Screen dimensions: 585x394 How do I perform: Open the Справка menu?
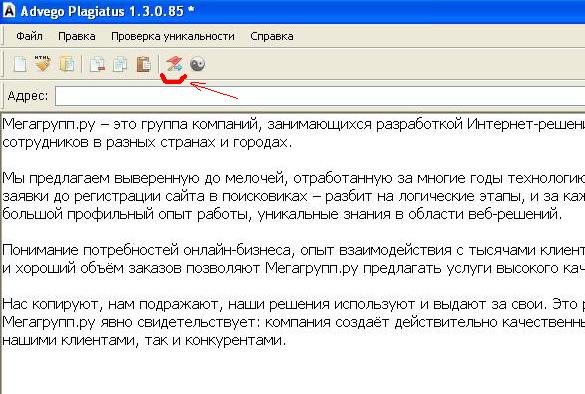point(272,36)
